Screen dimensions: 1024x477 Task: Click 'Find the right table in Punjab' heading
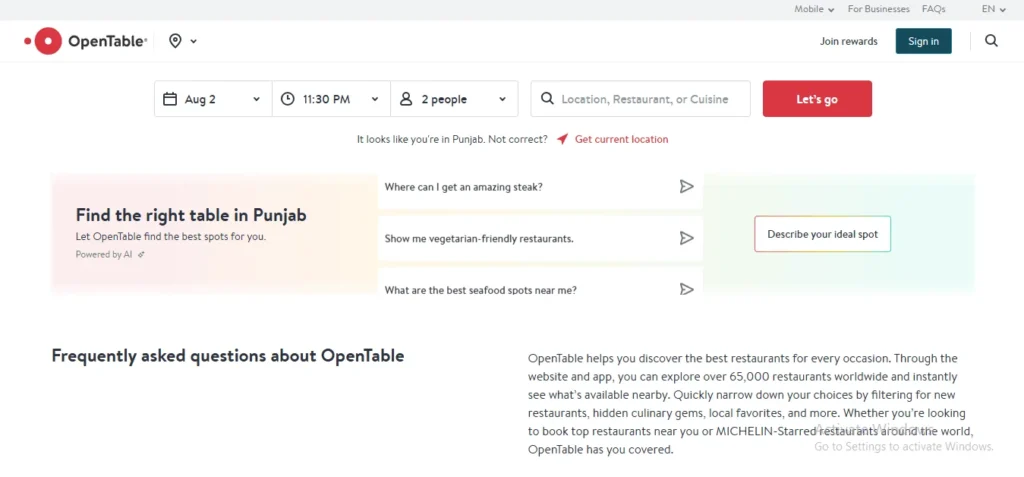point(191,215)
